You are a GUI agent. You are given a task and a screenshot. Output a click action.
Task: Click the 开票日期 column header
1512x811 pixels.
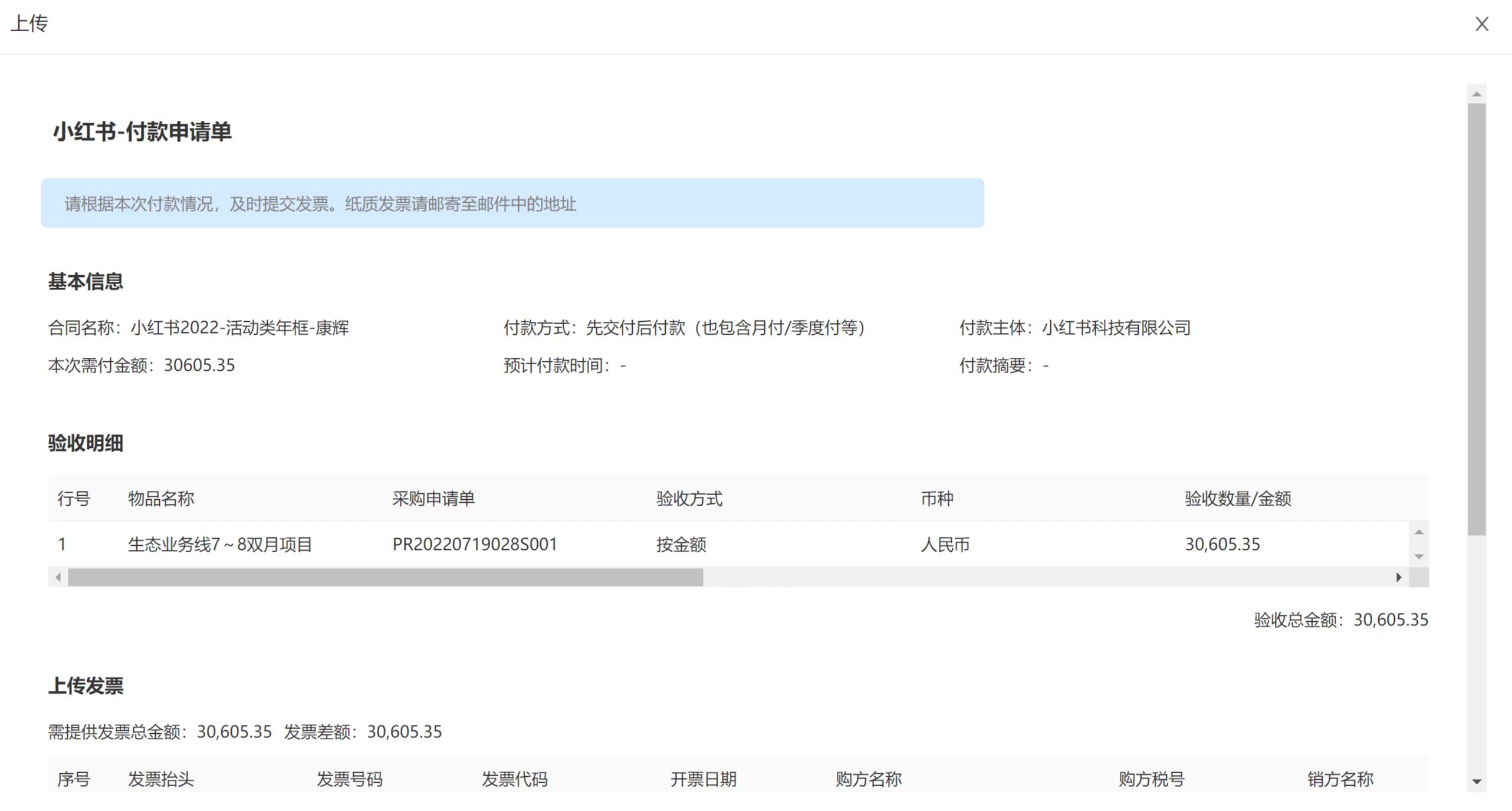pyautogui.click(x=703, y=779)
